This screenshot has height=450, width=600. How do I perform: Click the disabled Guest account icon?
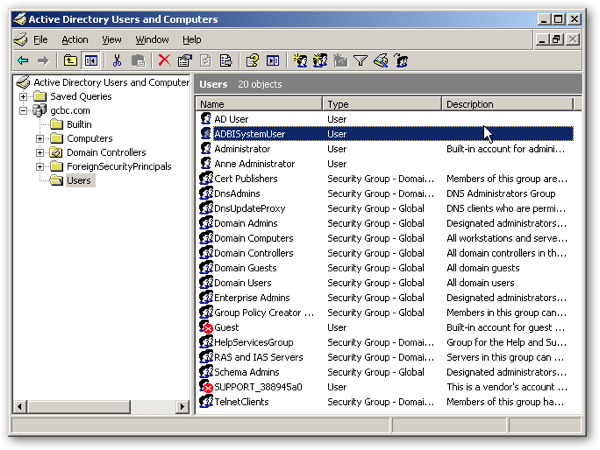206,327
